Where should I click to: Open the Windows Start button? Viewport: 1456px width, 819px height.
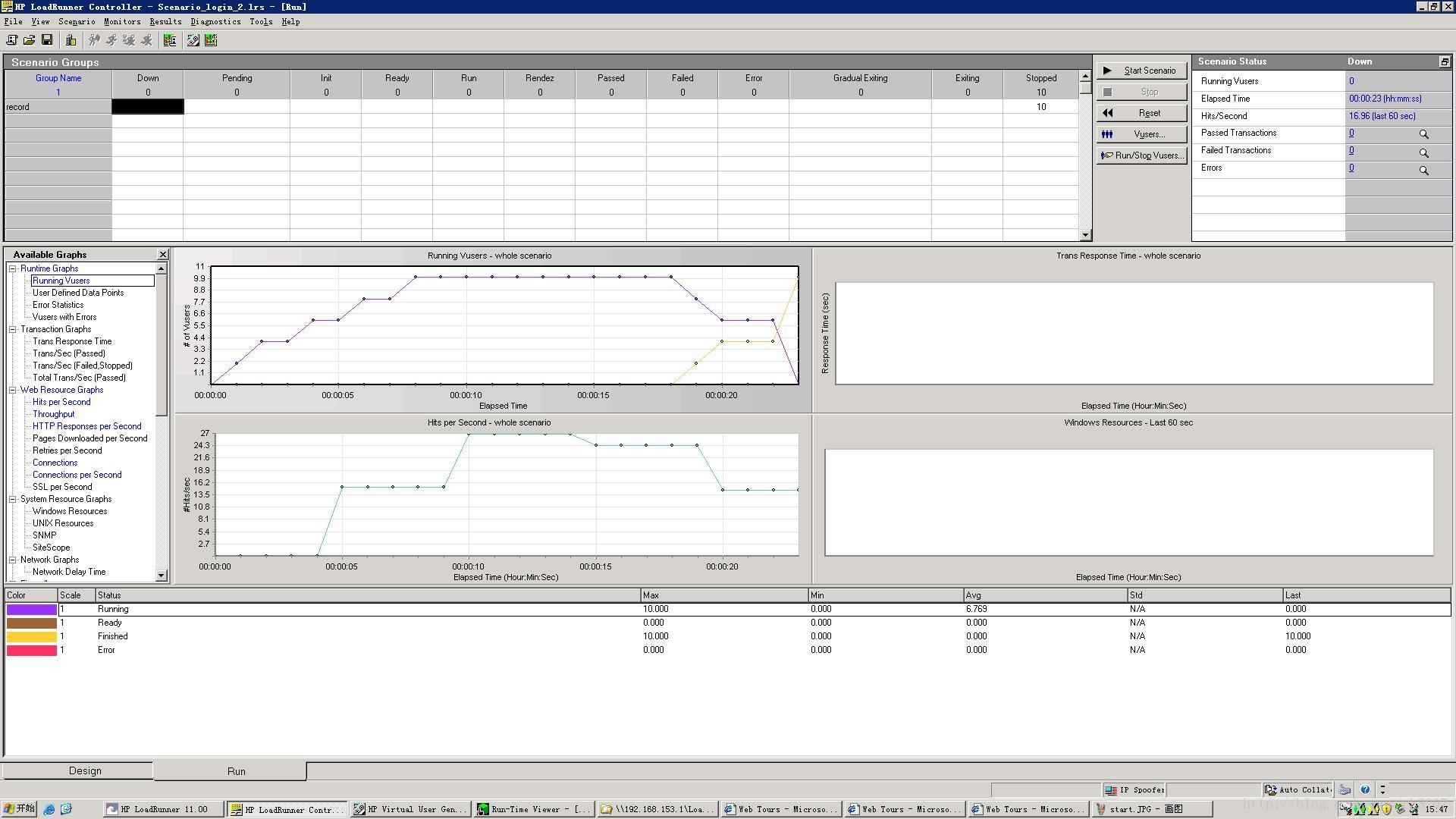(x=19, y=809)
